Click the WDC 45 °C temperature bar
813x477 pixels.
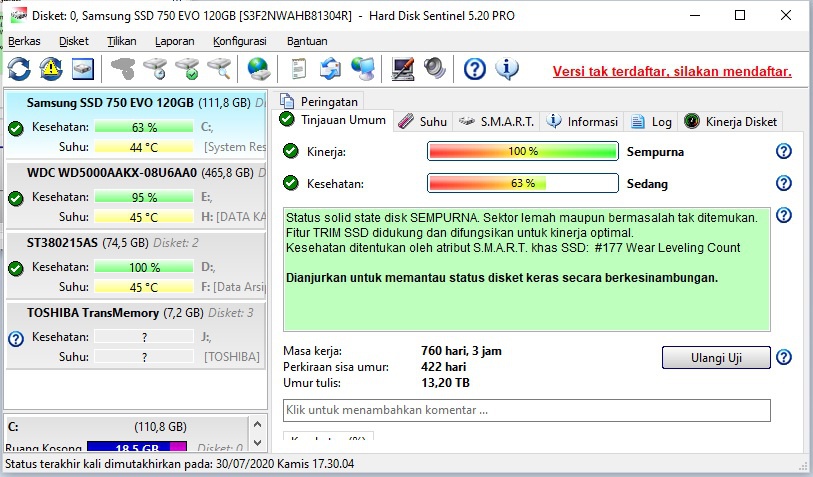(x=144, y=217)
